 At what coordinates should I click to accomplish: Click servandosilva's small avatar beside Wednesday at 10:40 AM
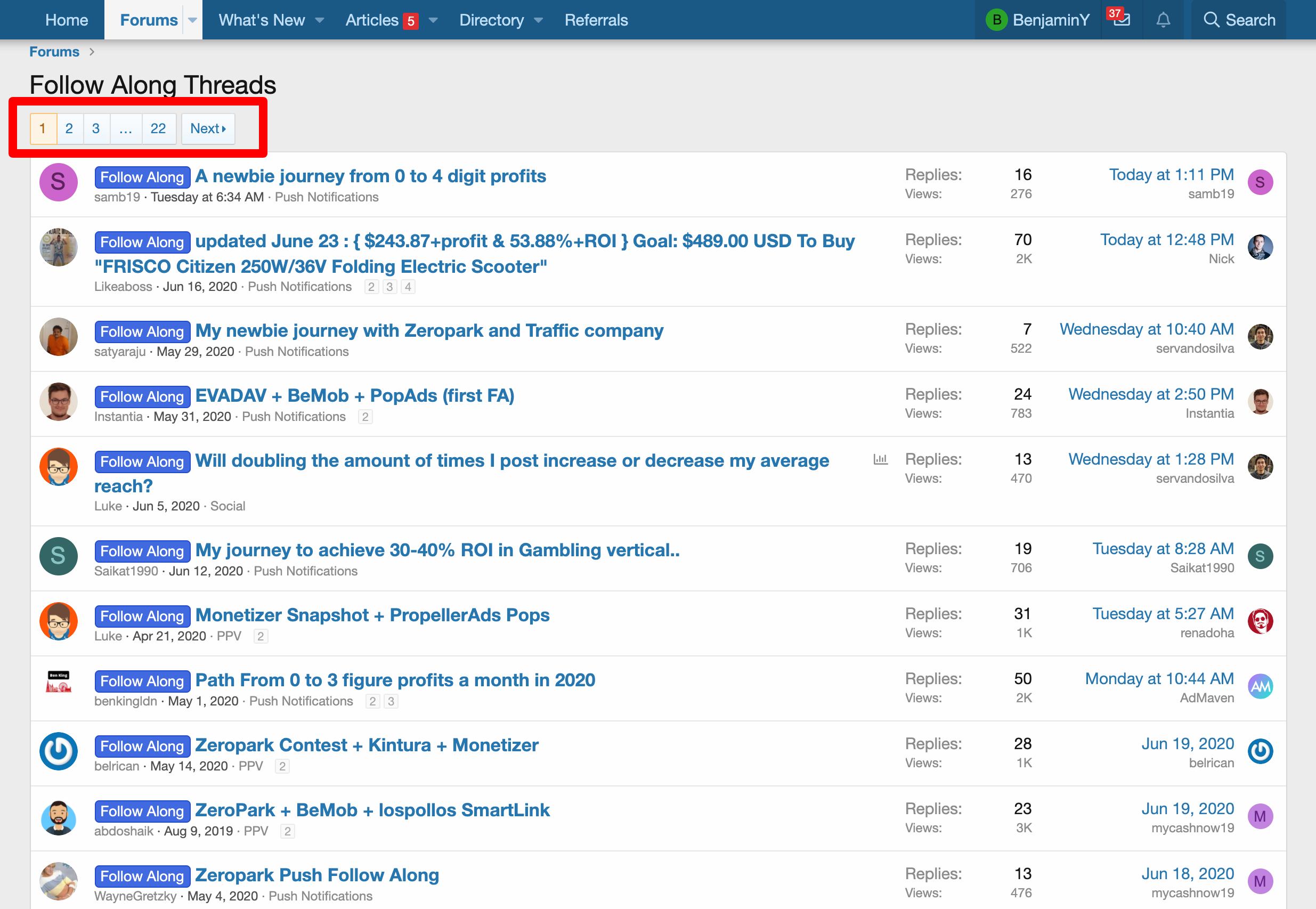1260,337
